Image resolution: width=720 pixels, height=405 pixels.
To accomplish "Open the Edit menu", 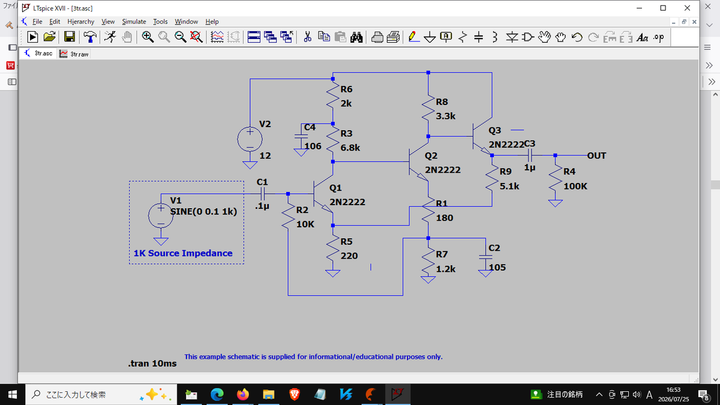I will [x=55, y=22].
